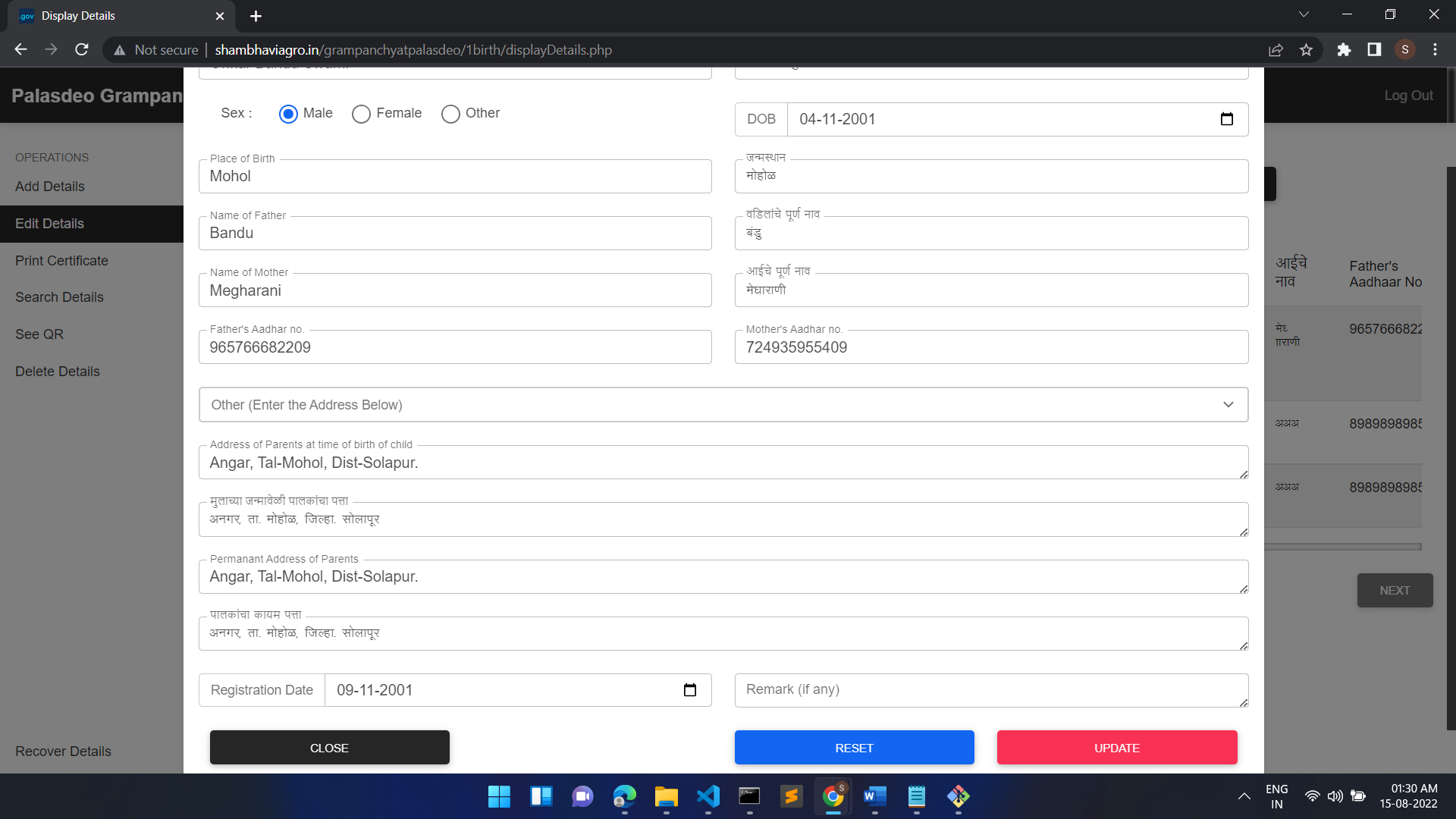Open the browser extensions puzzle icon
This screenshot has width=1456, height=819.
tap(1344, 49)
